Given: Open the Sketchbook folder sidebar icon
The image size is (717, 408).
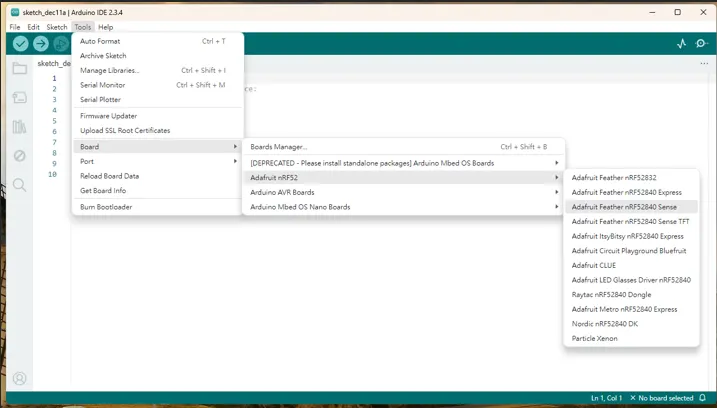Looking at the screenshot, I should [19, 68].
